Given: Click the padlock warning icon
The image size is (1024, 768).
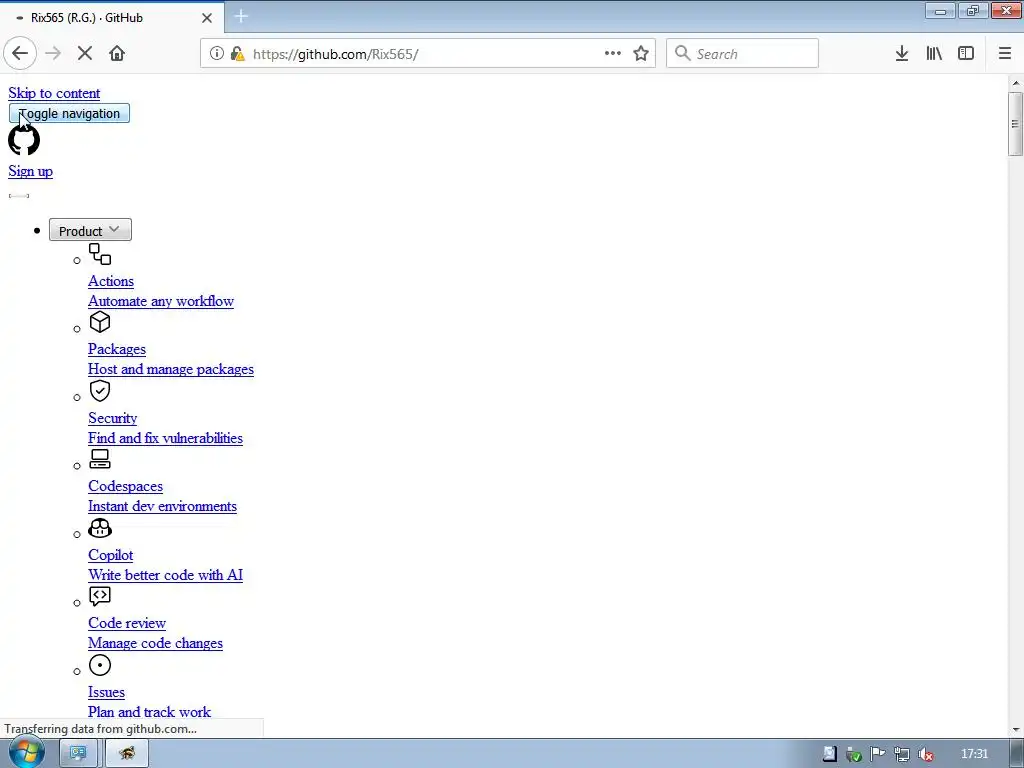Looking at the screenshot, I should 238,54.
